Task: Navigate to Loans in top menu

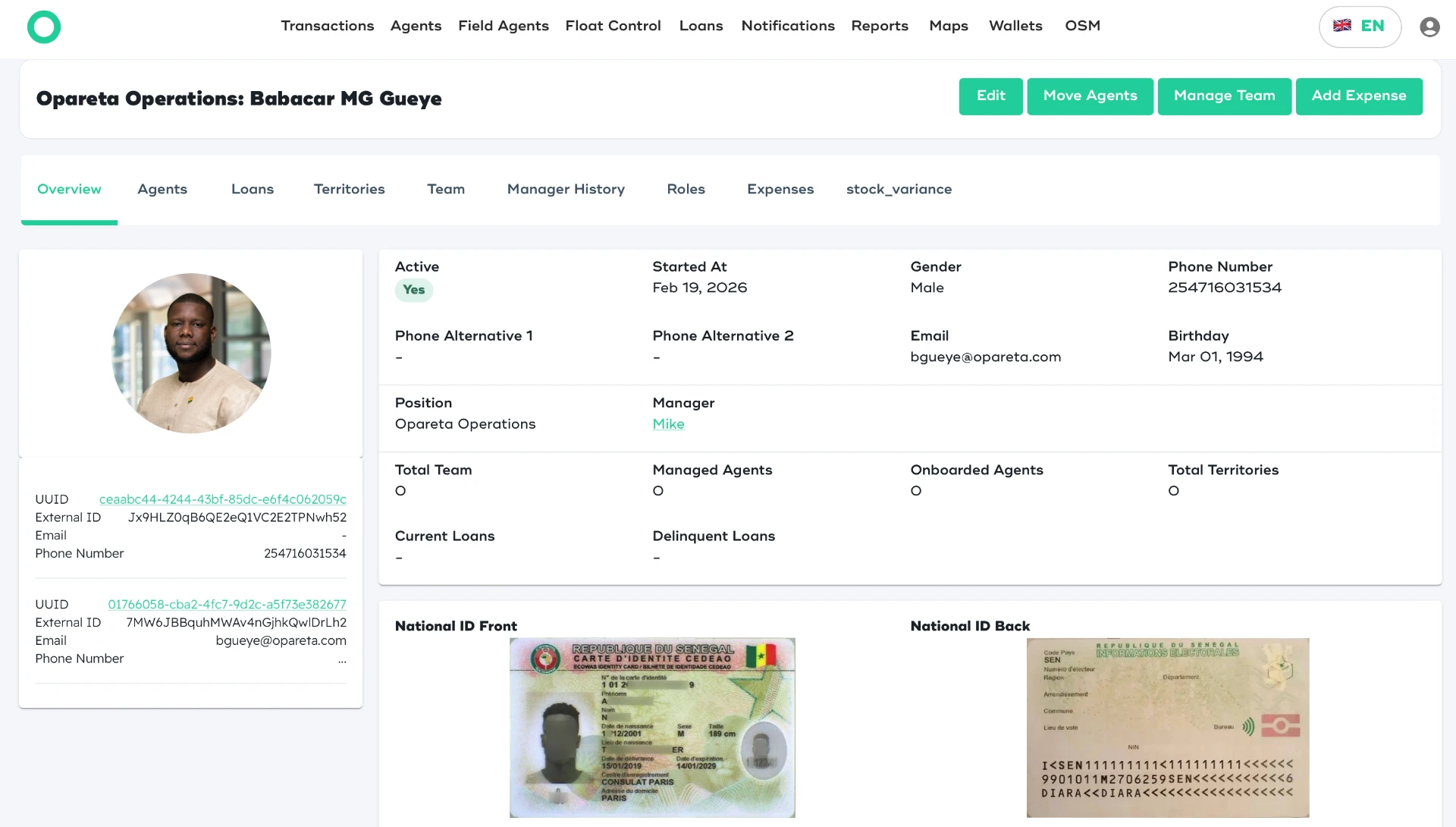Action: (x=701, y=26)
